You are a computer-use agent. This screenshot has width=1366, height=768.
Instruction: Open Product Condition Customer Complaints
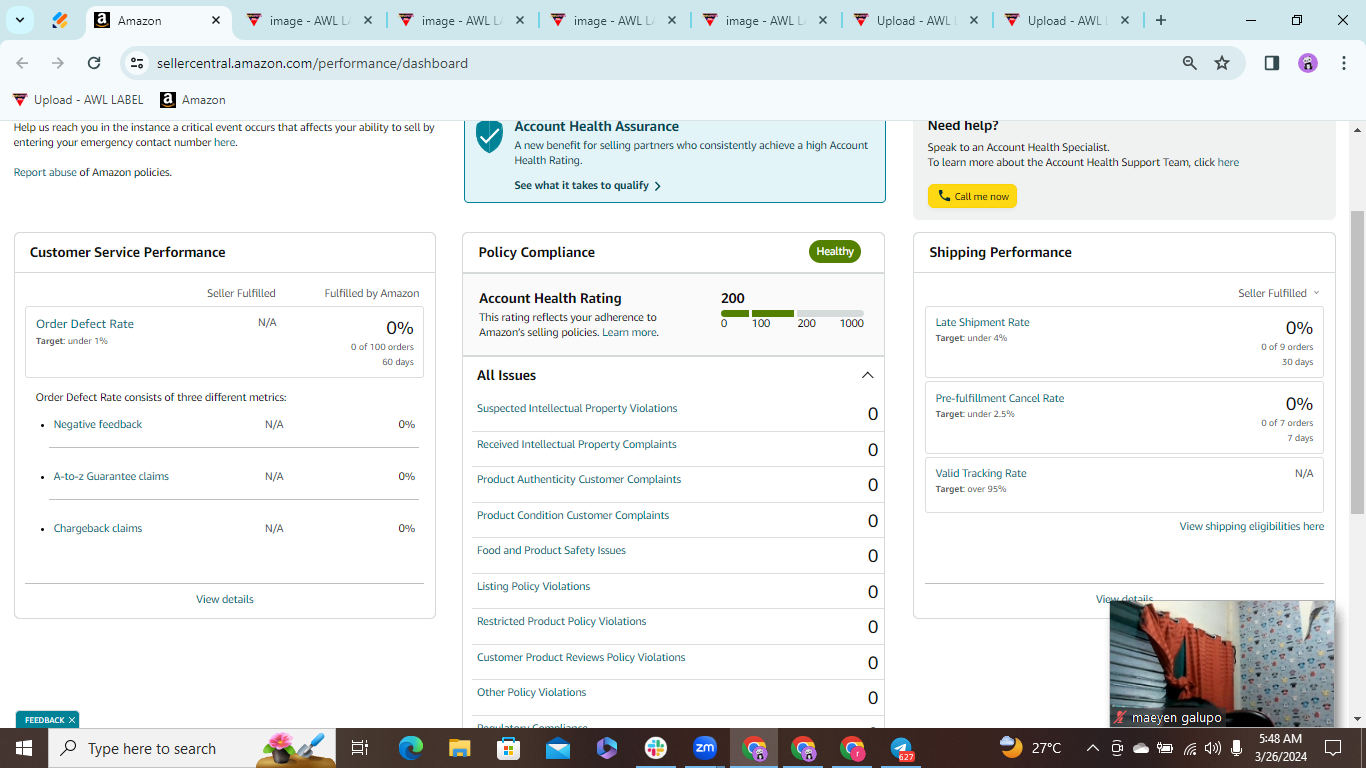(573, 515)
